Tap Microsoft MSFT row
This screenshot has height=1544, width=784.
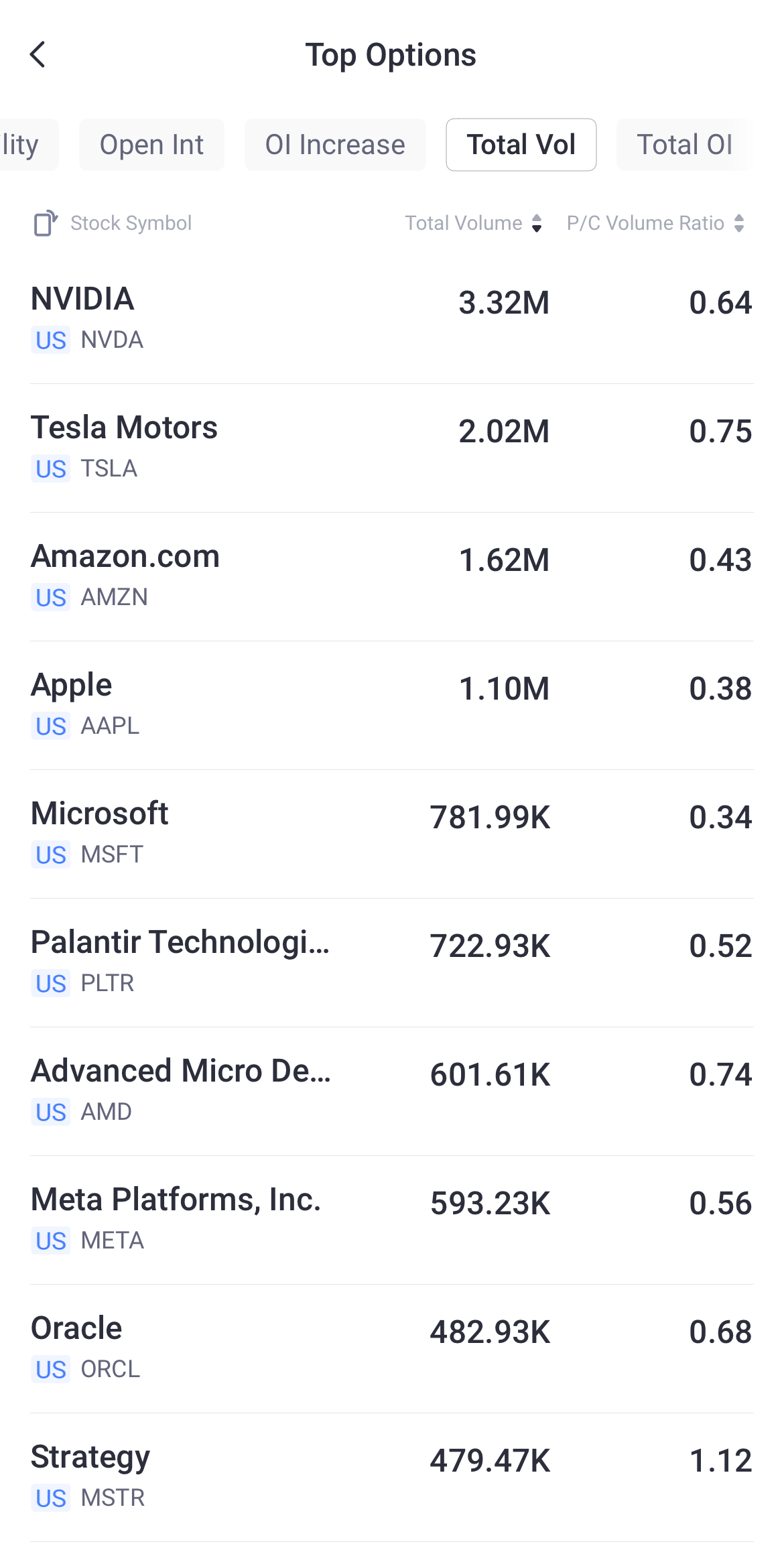point(392,834)
